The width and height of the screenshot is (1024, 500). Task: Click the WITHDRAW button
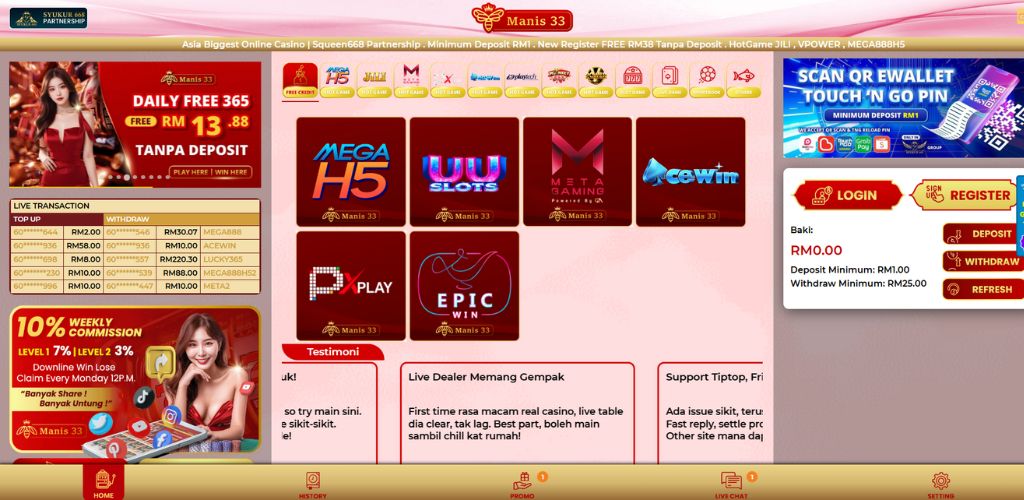point(982,261)
